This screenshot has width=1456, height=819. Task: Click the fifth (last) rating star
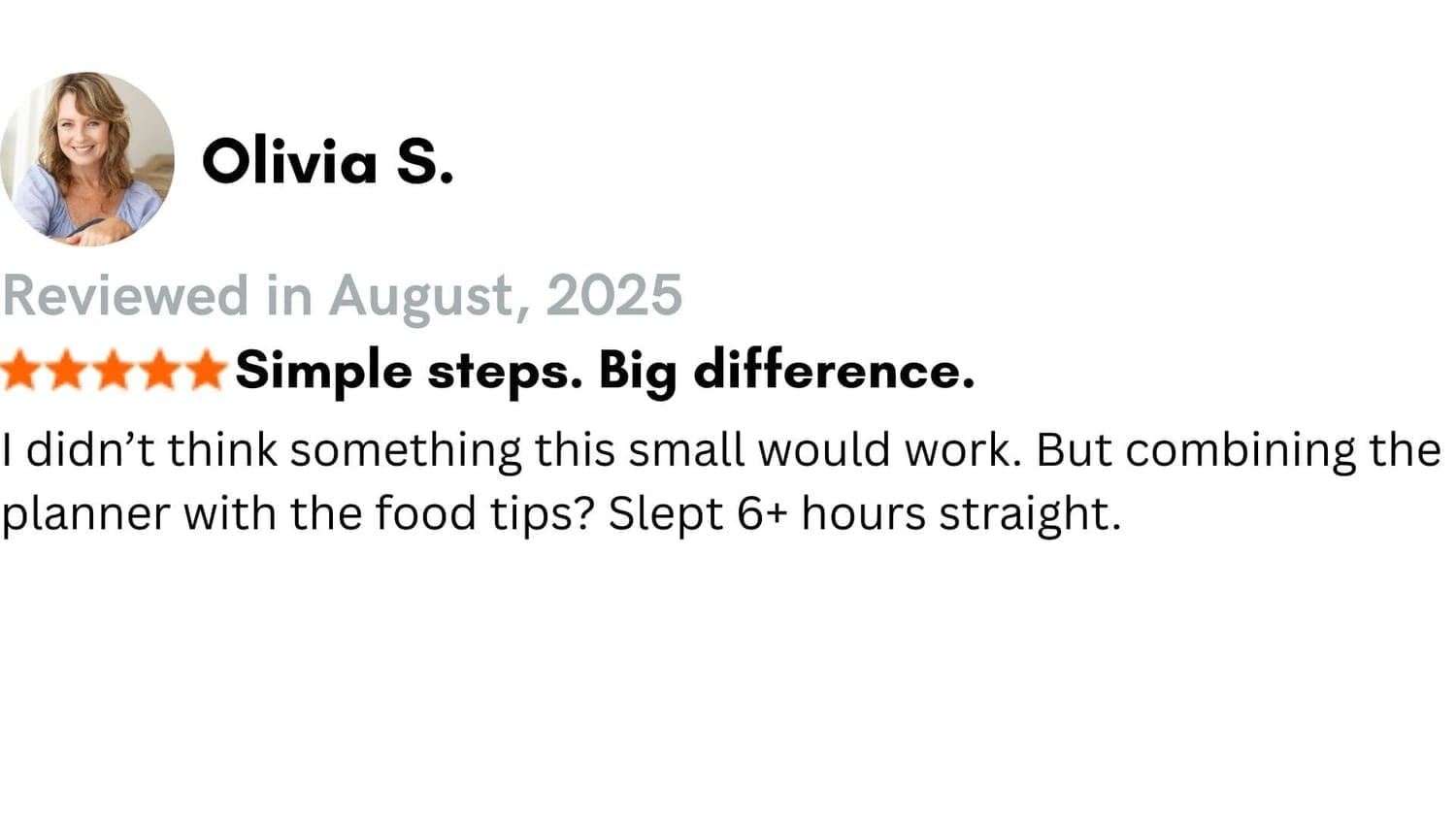(206, 371)
